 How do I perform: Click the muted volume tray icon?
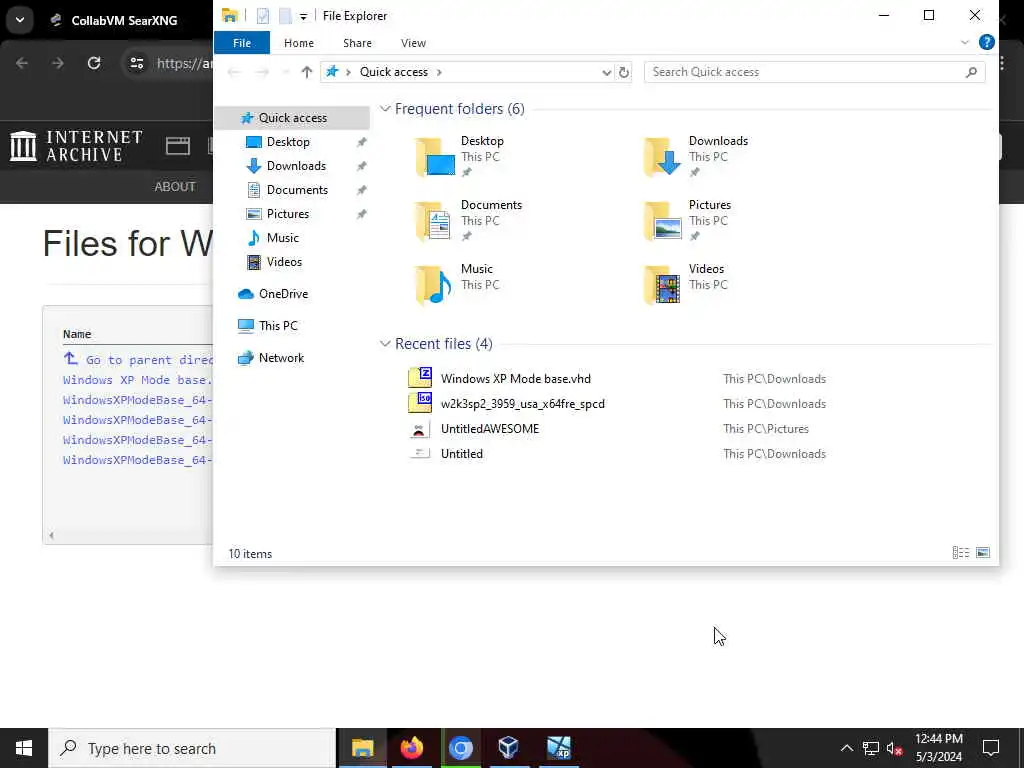coord(895,748)
